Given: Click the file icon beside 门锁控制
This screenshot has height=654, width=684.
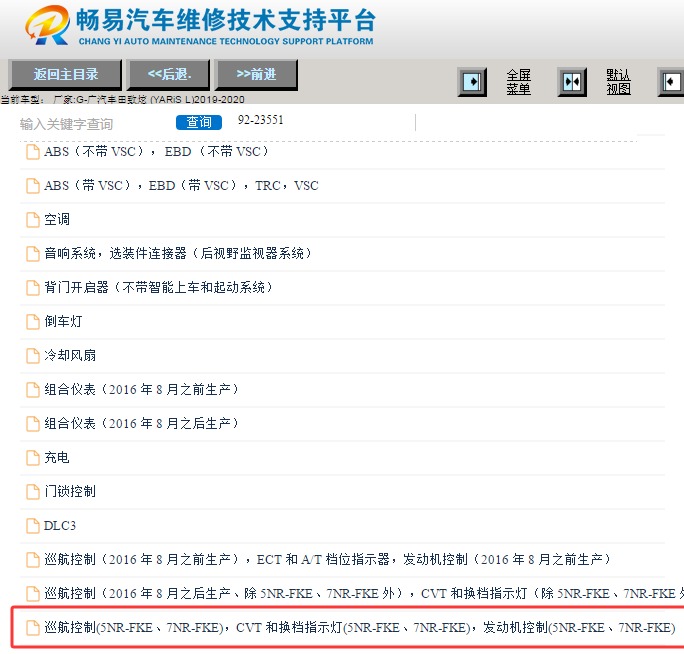Looking at the screenshot, I should 33,492.
